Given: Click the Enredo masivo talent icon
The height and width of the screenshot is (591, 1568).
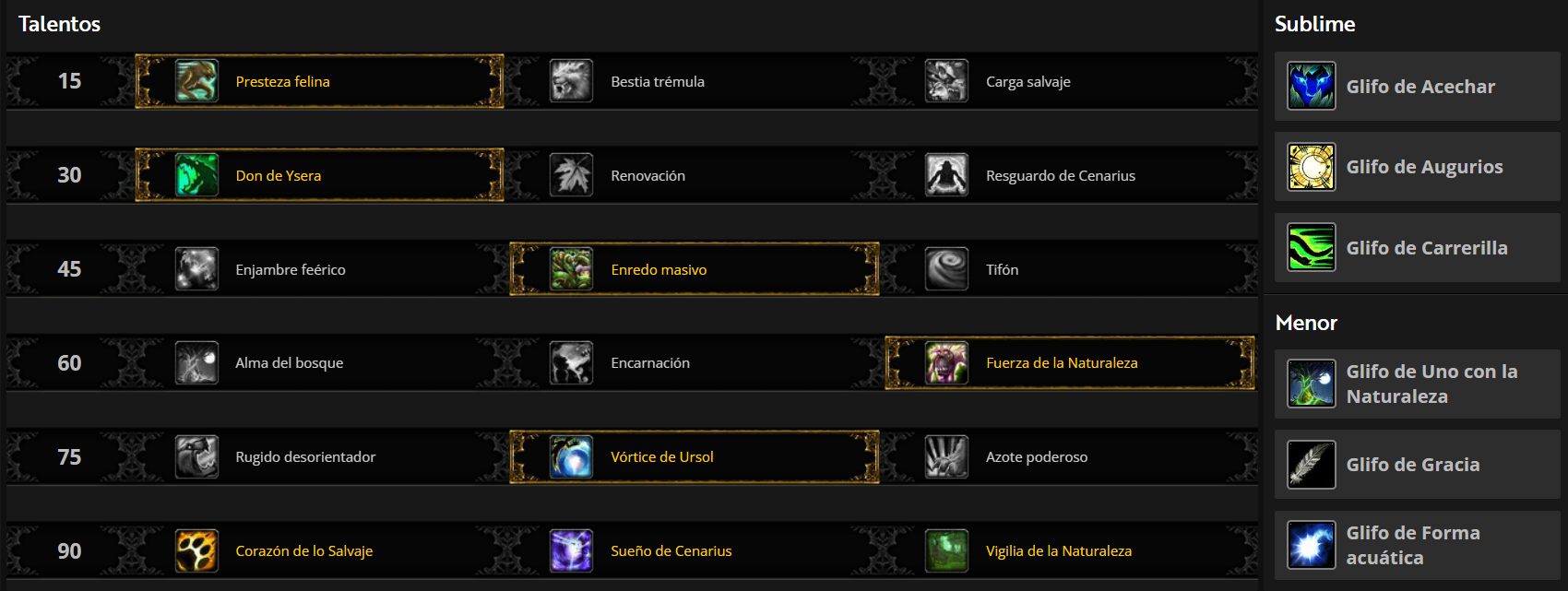Looking at the screenshot, I should pos(571,269).
